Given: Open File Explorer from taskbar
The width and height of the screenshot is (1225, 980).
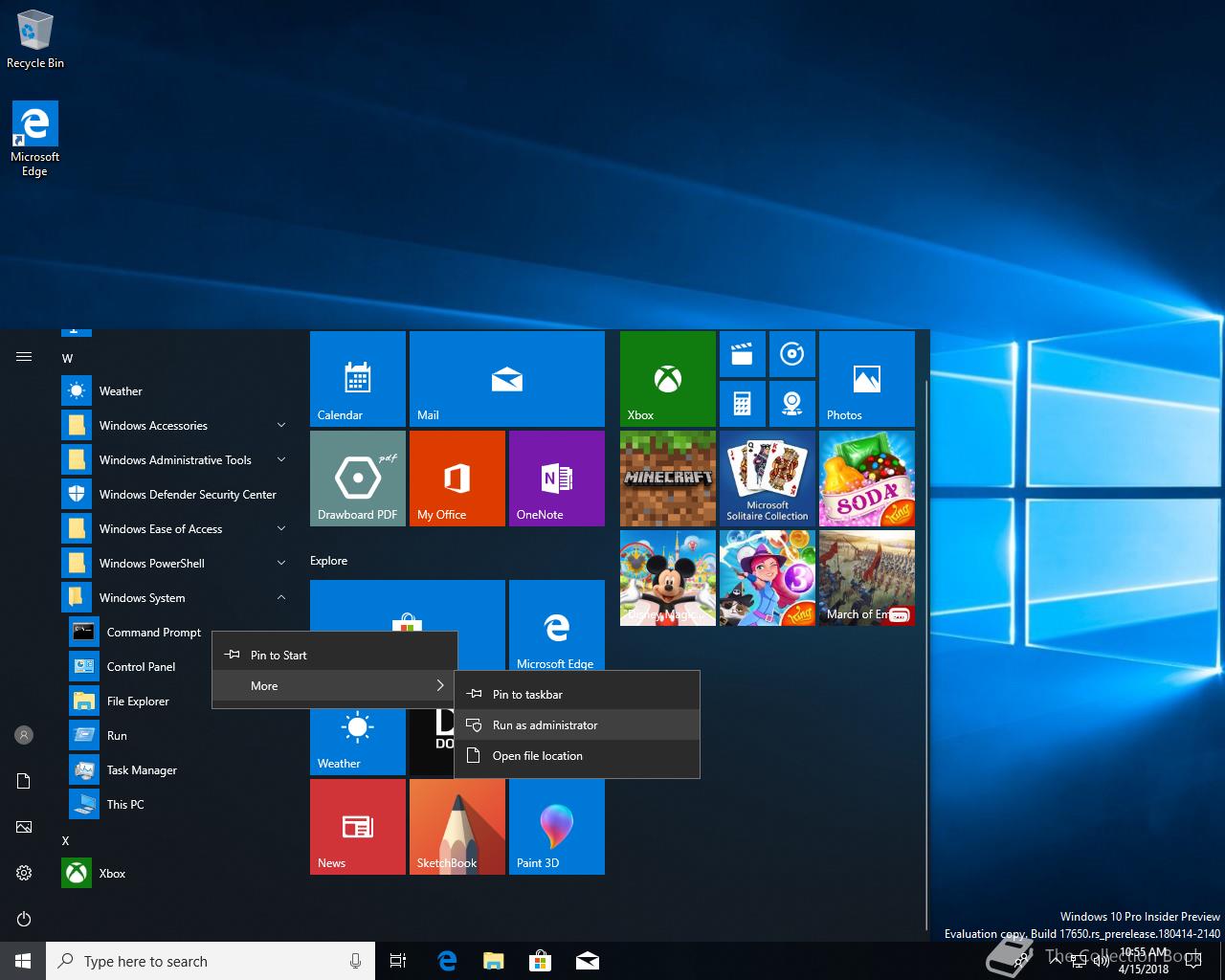Looking at the screenshot, I should pyautogui.click(x=494, y=961).
